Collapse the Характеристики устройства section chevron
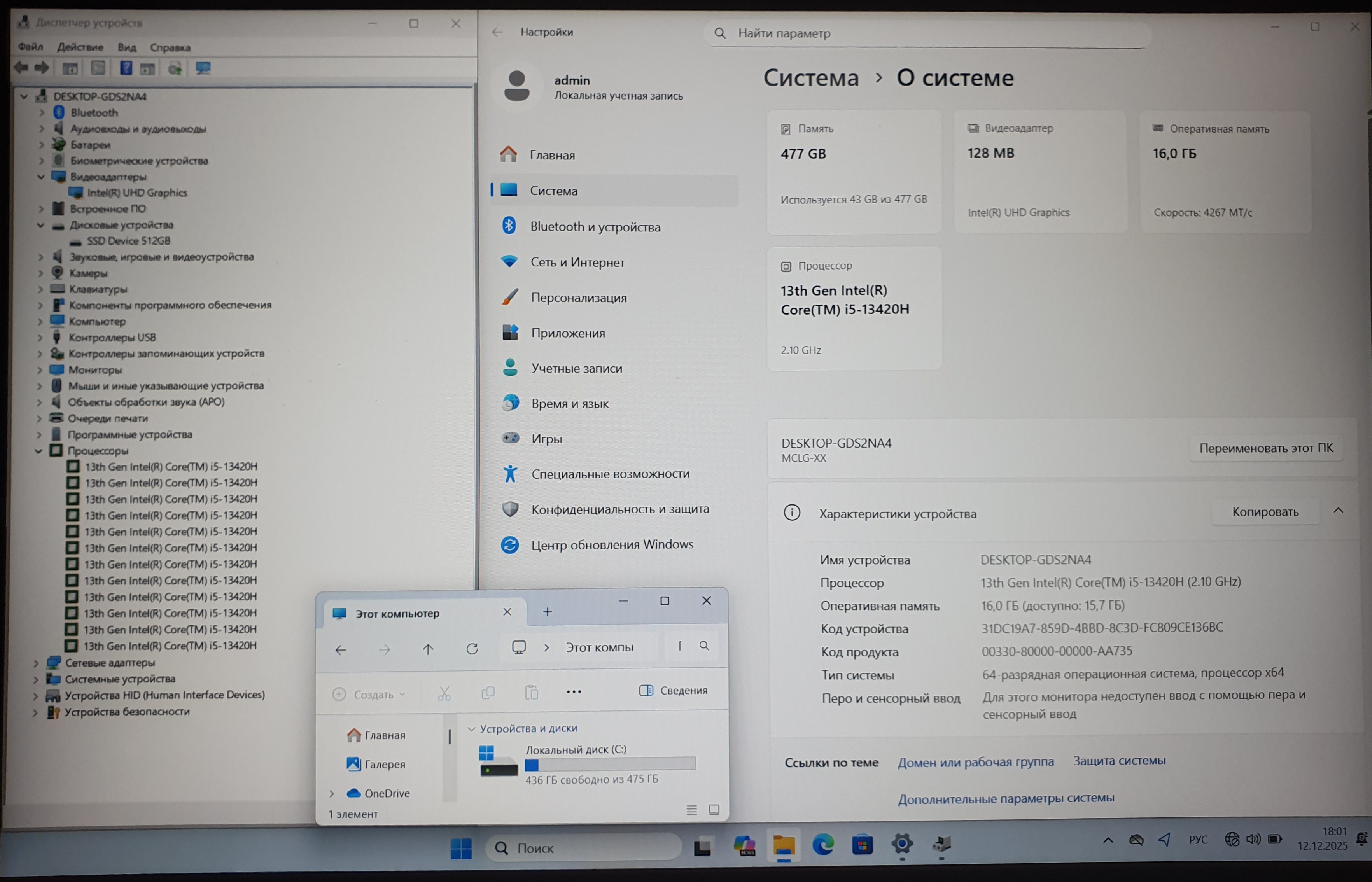This screenshot has height=882, width=1372. click(x=1338, y=511)
